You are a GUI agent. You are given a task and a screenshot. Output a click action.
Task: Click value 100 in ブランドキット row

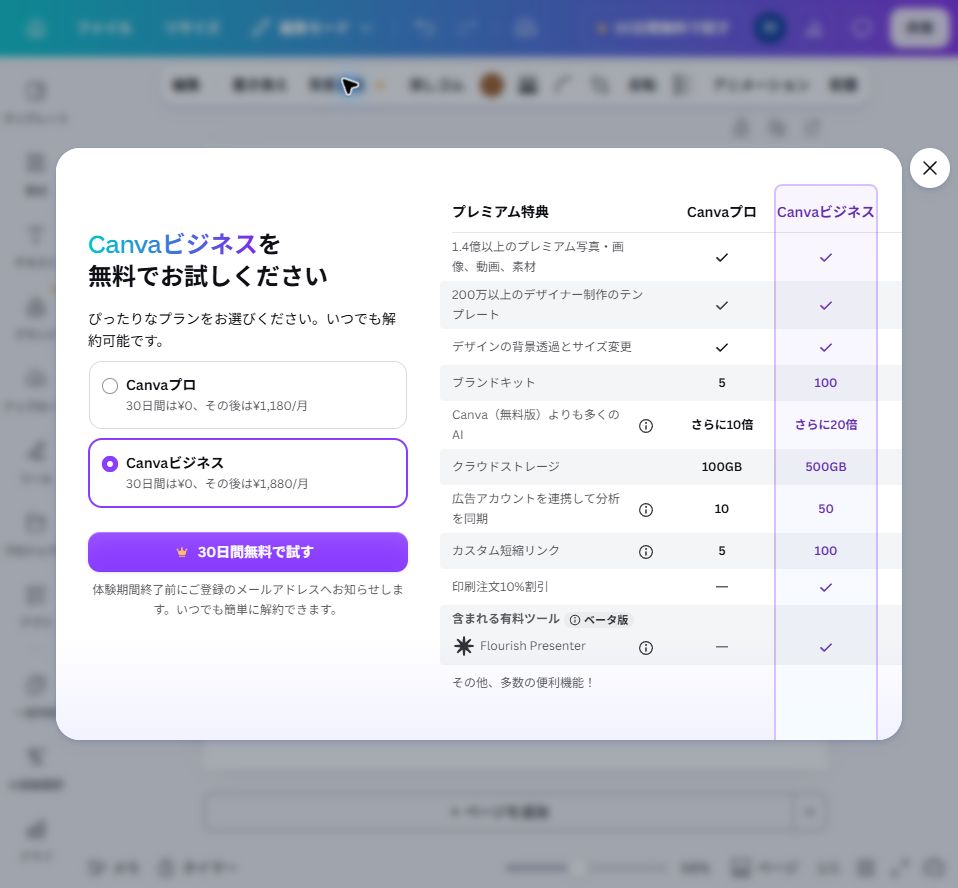pos(825,383)
